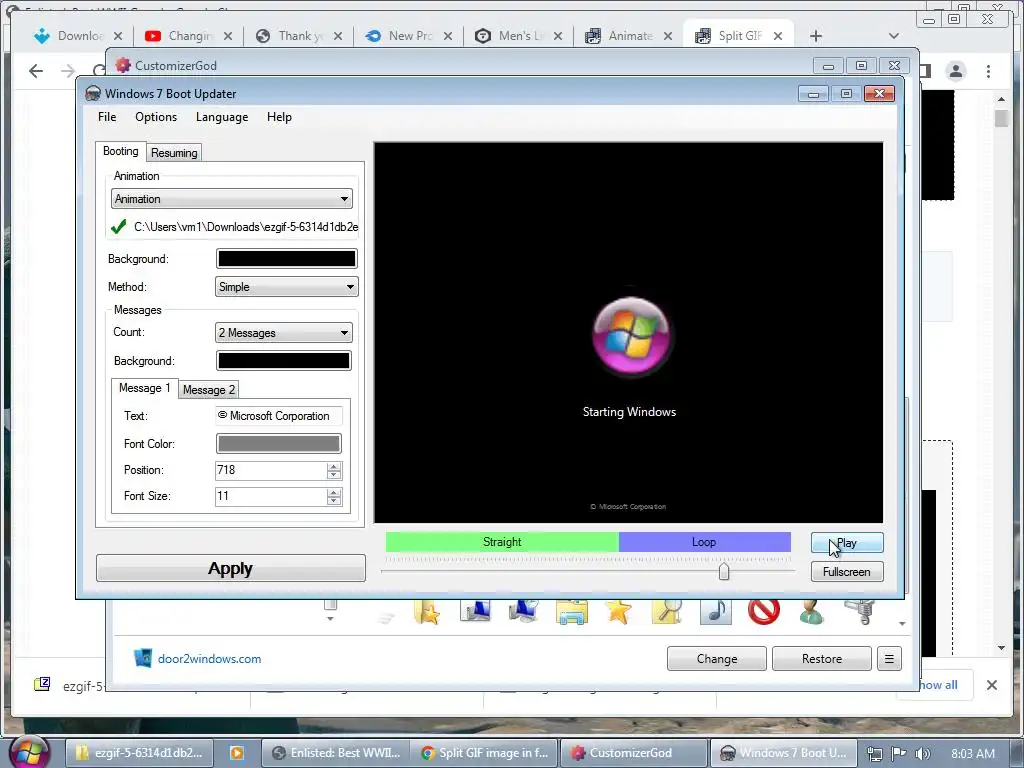1024x768 pixels.
Task: Click the Fullscreen button
Action: pyautogui.click(x=847, y=571)
